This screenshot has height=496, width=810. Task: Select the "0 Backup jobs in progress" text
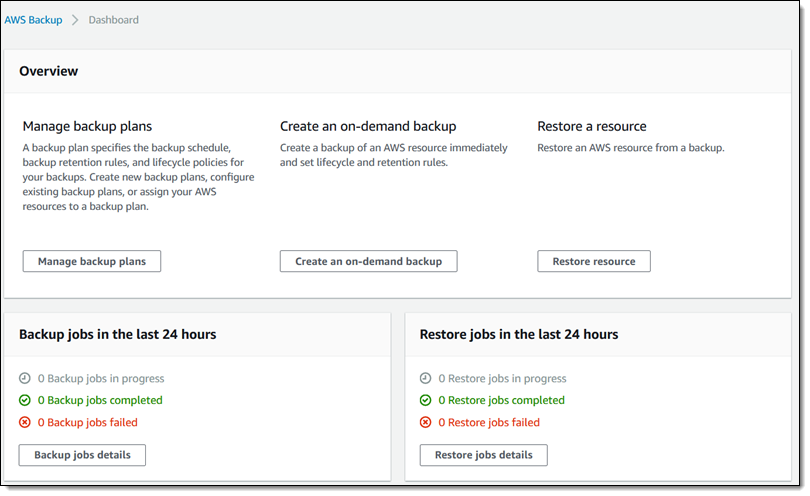101,379
